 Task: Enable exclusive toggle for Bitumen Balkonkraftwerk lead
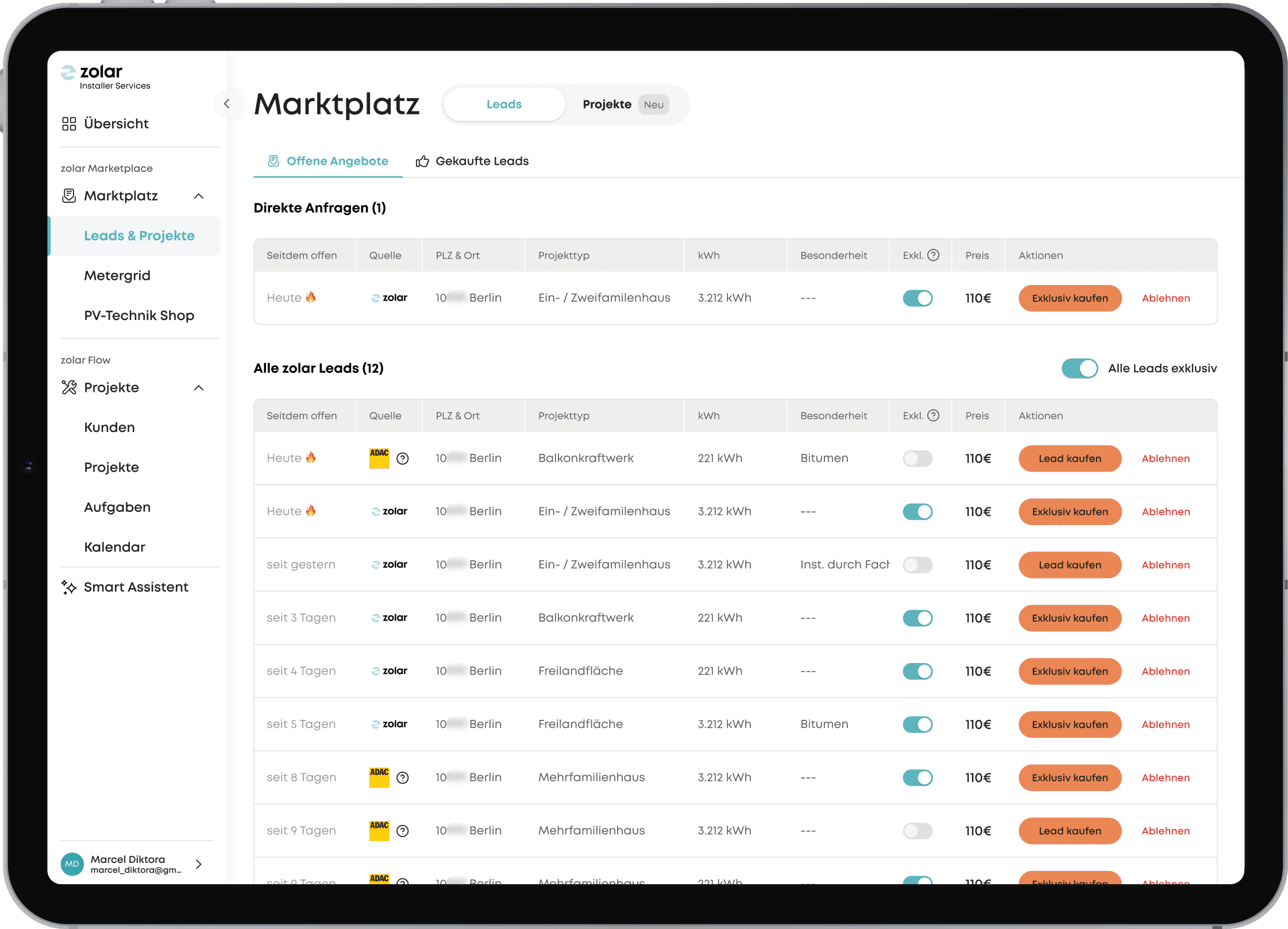click(917, 458)
